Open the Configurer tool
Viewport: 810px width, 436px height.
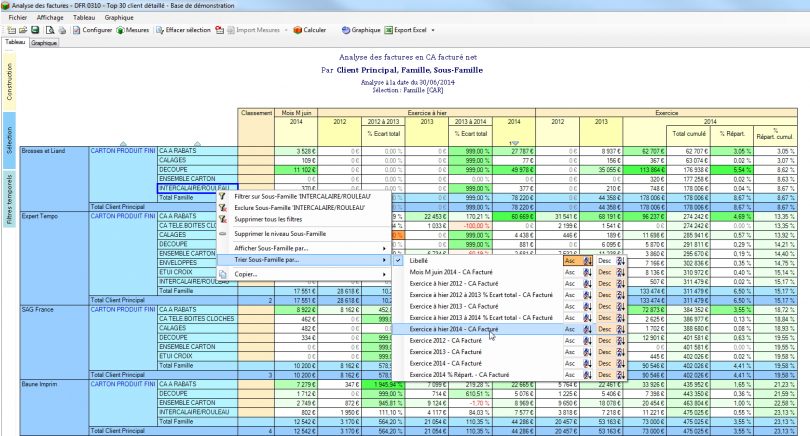point(92,30)
